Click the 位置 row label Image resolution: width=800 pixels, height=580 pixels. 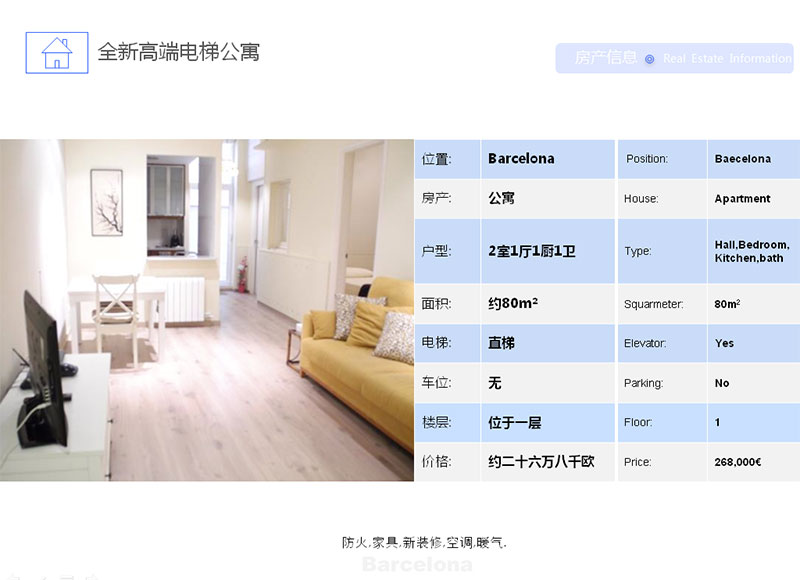(437, 159)
